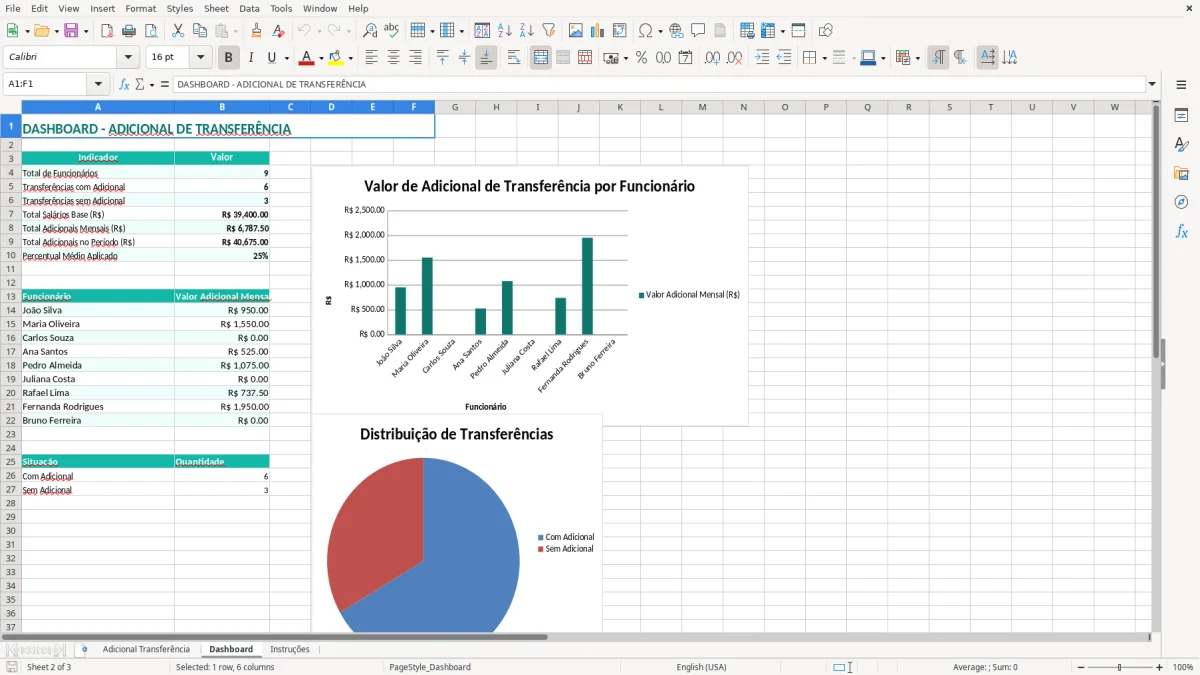Toggle the AutoFilter funnel icon
The width and height of the screenshot is (1200, 675).
coord(549,31)
